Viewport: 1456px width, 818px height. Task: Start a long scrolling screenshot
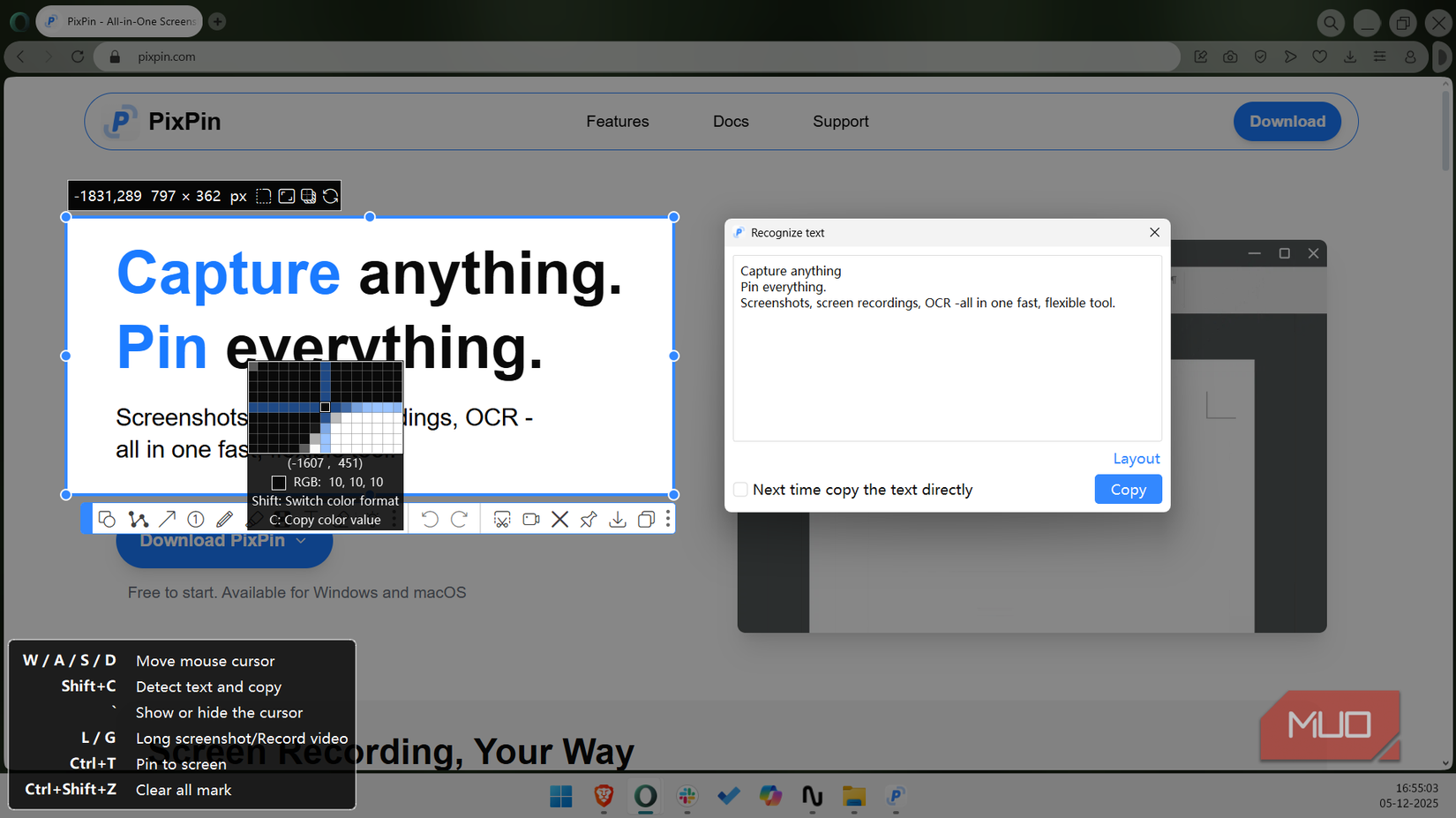[x=502, y=519]
